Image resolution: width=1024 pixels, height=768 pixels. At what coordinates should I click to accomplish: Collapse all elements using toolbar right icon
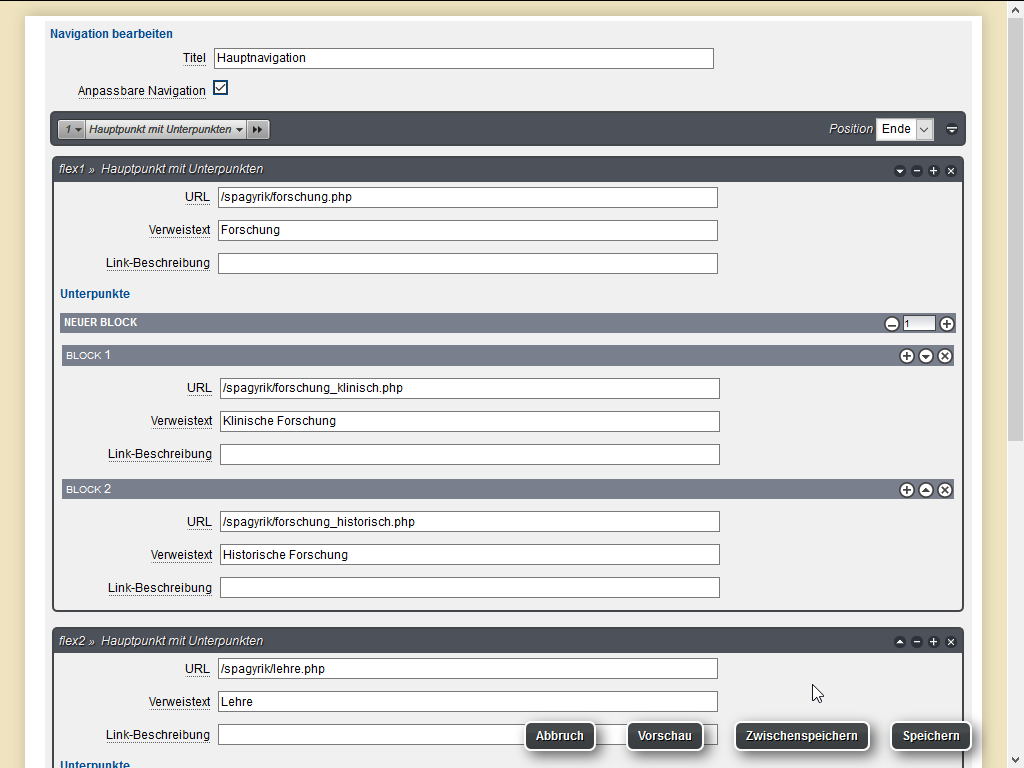(951, 129)
